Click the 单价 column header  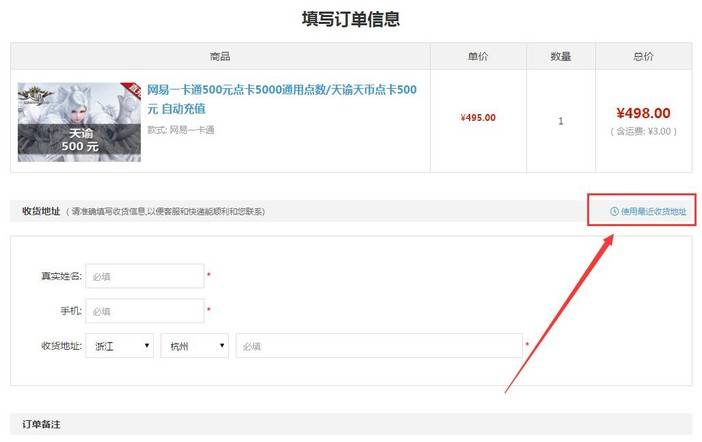(x=478, y=56)
